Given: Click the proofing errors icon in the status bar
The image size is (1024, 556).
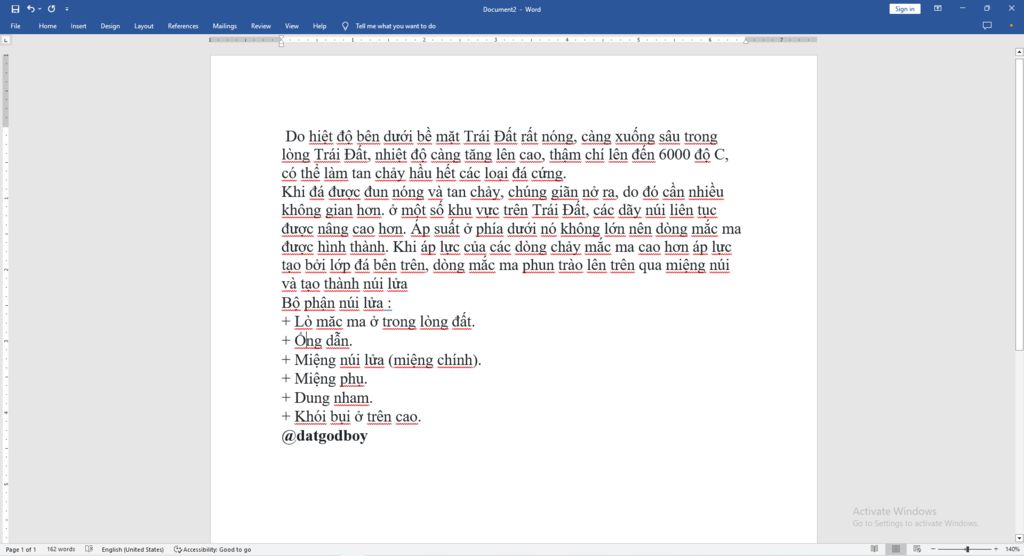Looking at the screenshot, I should click(89, 549).
